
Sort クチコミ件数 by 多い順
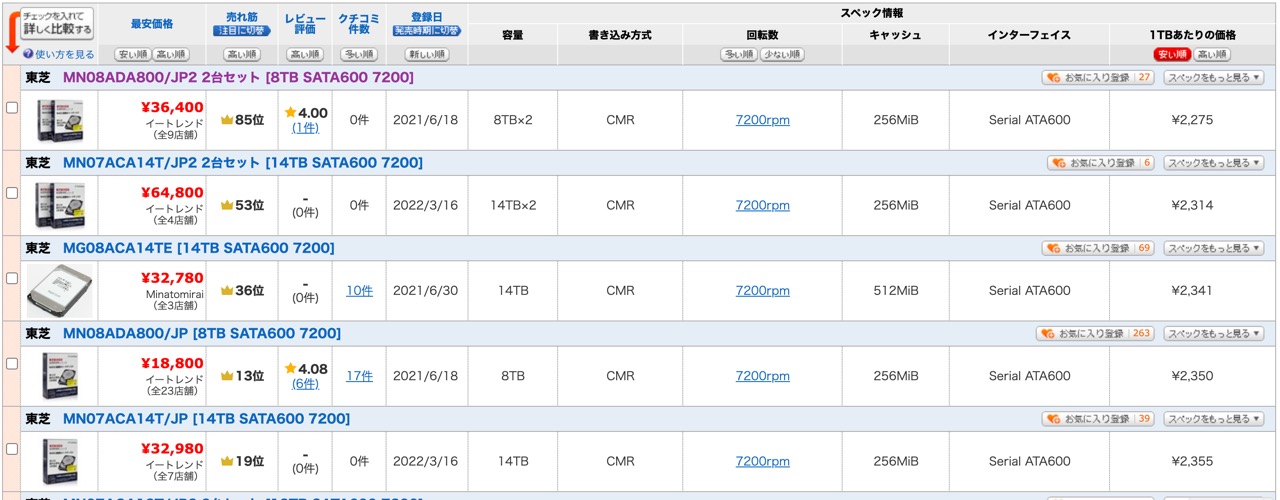[359, 54]
